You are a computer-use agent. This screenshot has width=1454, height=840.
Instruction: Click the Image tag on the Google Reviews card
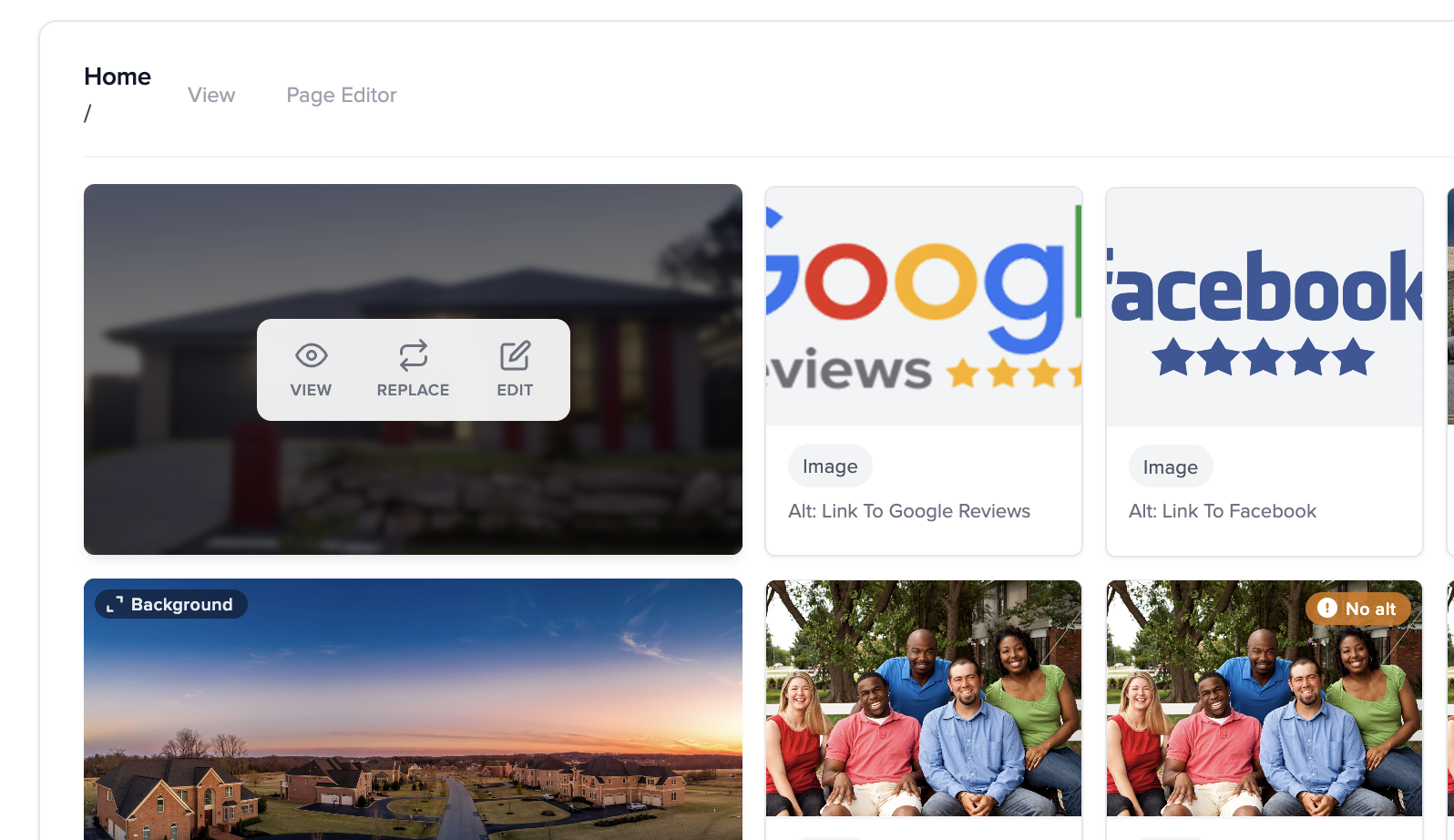tap(830, 466)
